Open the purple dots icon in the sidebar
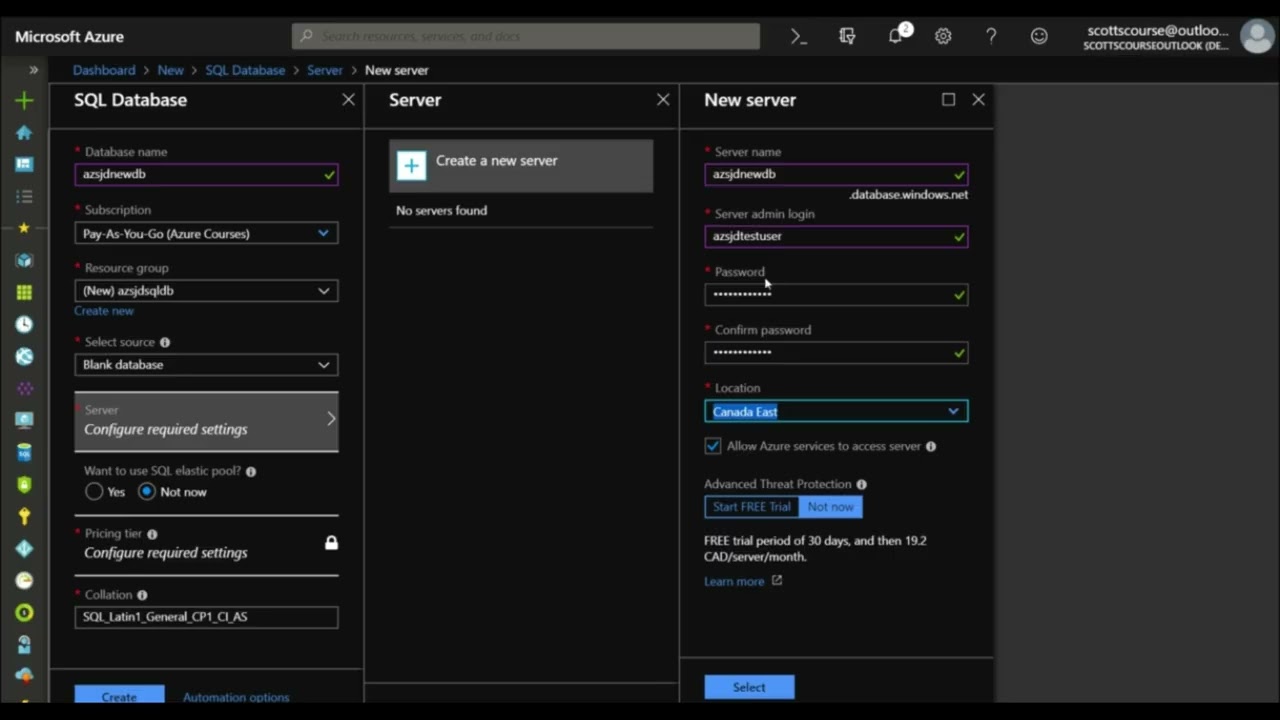The width and height of the screenshot is (1280, 720). pos(24,388)
